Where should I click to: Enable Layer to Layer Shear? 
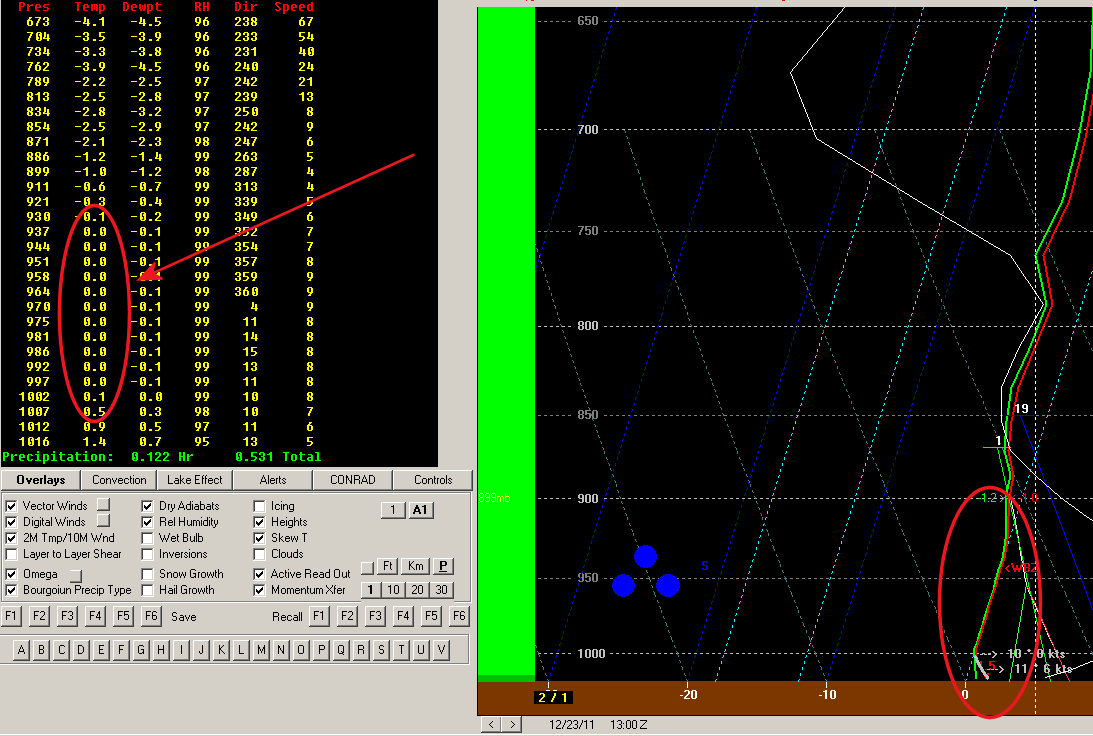pyautogui.click(x=11, y=554)
